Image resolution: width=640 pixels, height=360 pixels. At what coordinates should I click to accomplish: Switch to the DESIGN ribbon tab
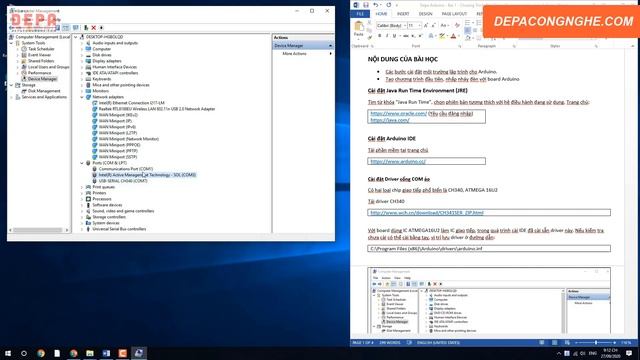[x=425, y=14]
